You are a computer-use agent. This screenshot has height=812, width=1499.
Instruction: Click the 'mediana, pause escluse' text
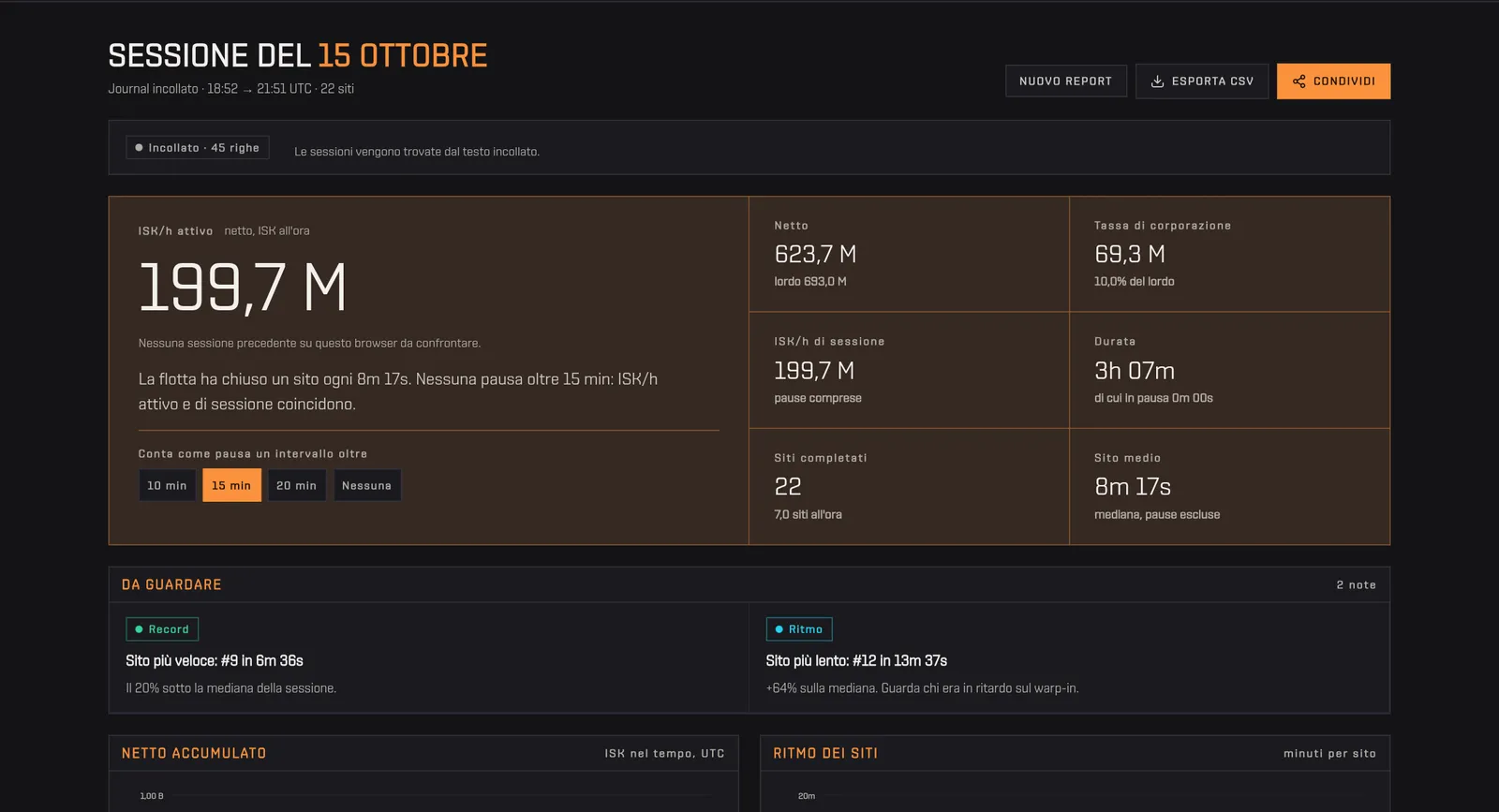tap(1157, 515)
